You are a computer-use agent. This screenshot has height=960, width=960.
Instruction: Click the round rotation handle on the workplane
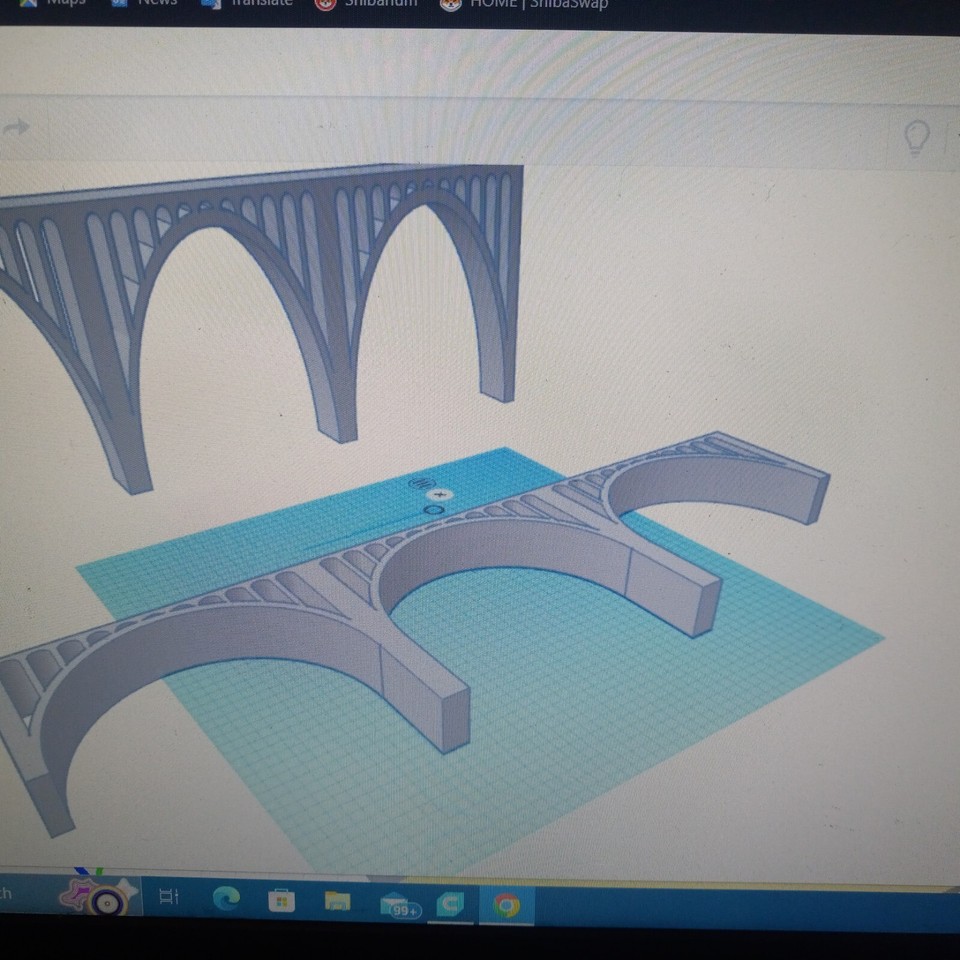pyautogui.click(x=433, y=509)
